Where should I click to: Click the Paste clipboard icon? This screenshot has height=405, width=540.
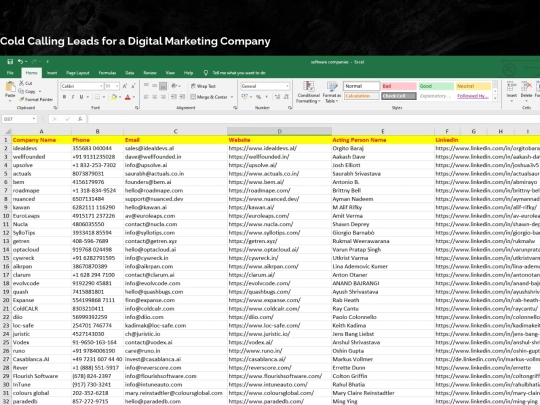(x=10, y=86)
